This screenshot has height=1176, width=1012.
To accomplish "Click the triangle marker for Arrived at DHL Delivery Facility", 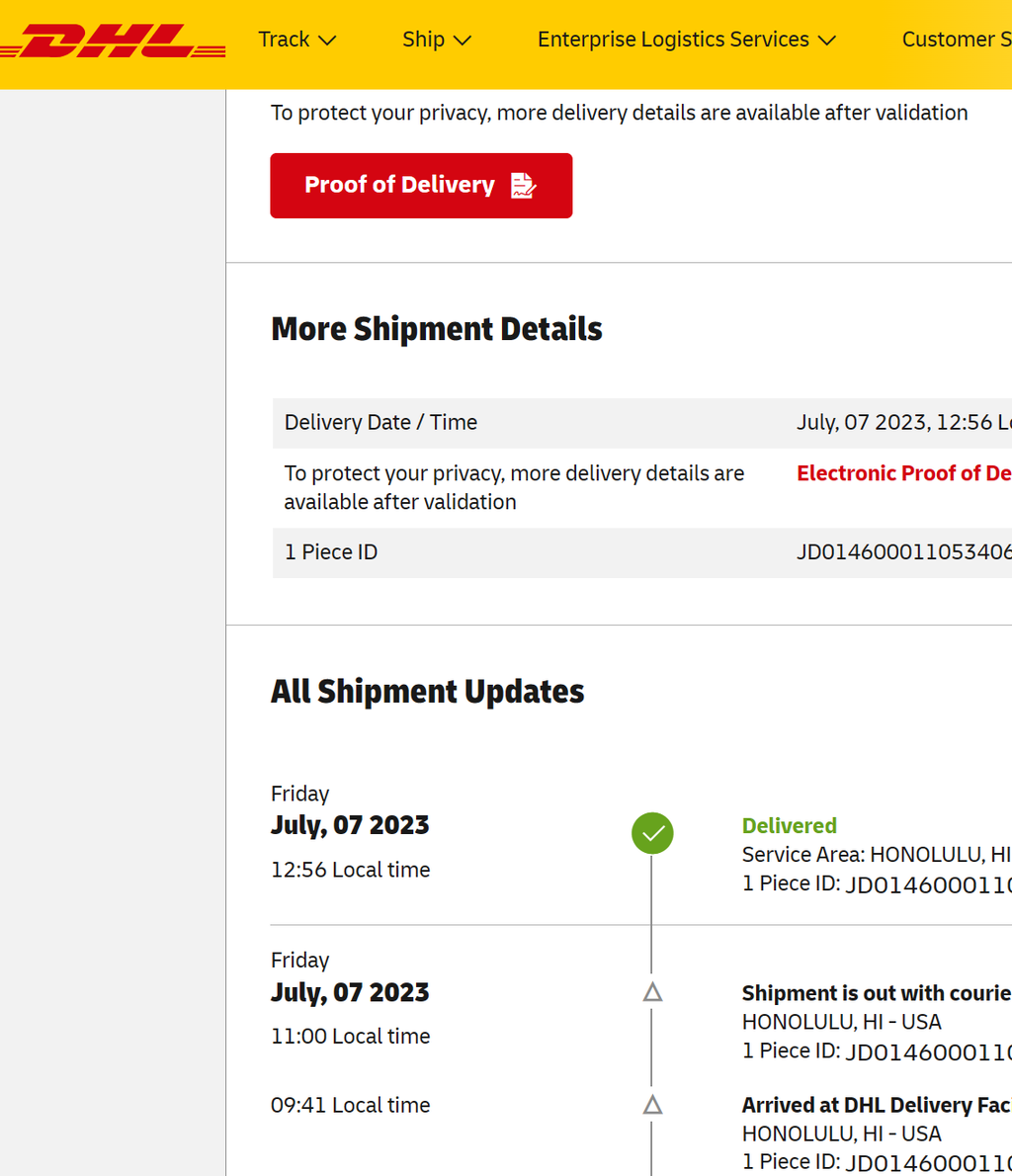I will (x=652, y=1105).
